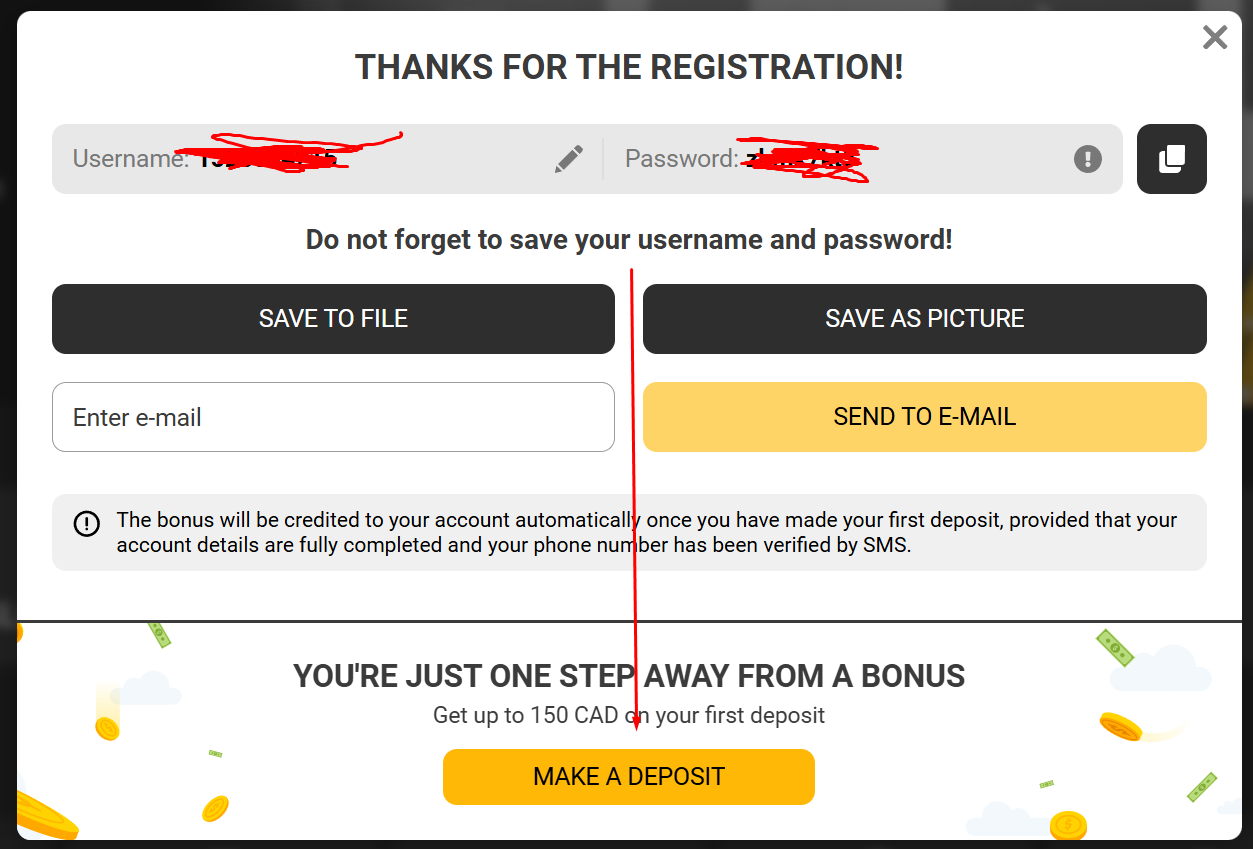The height and width of the screenshot is (849, 1253).
Task: Click the gold coin at the bottom right
Action: pos(1068,825)
